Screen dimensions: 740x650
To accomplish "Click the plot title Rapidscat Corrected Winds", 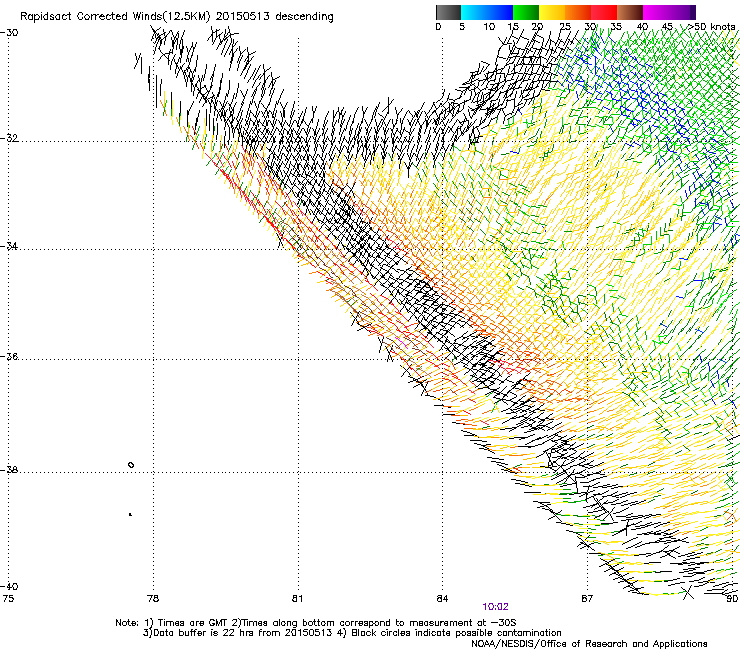I will pos(176,17).
